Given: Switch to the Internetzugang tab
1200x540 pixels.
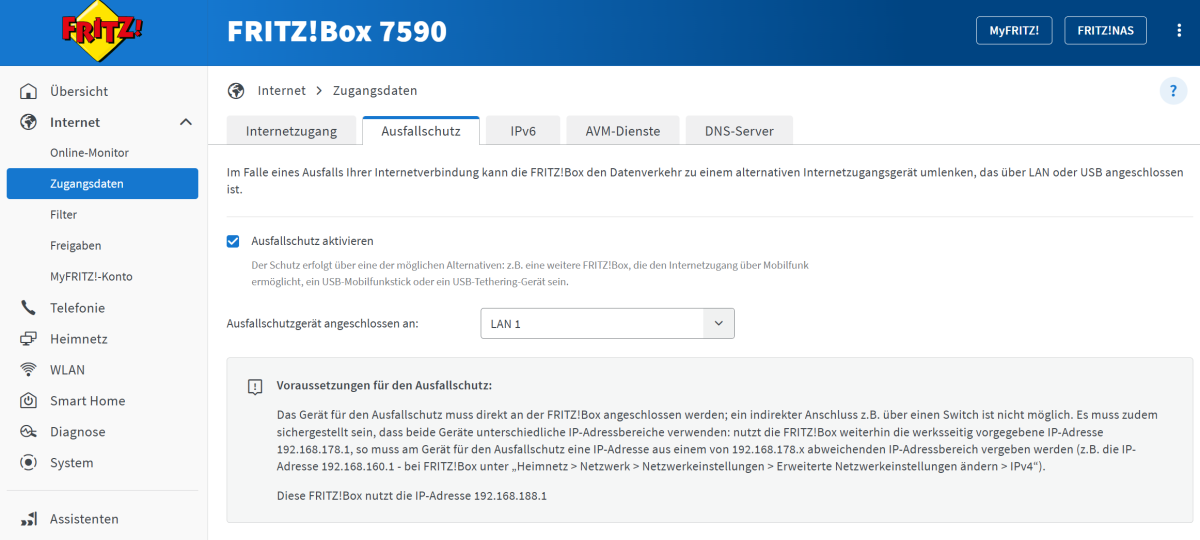Looking at the screenshot, I should 291,131.
